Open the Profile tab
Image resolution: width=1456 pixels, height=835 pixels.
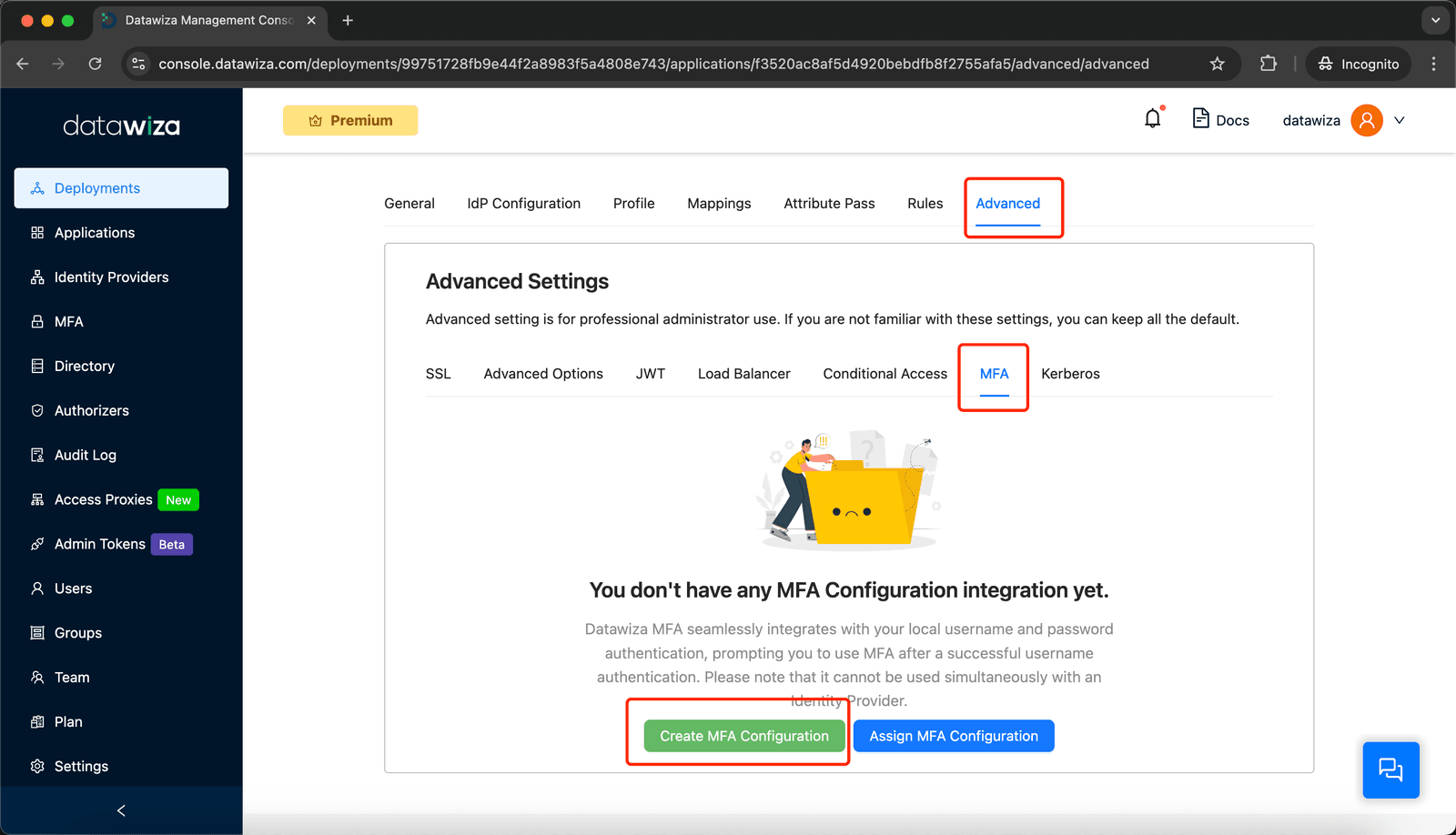point(634,204)
